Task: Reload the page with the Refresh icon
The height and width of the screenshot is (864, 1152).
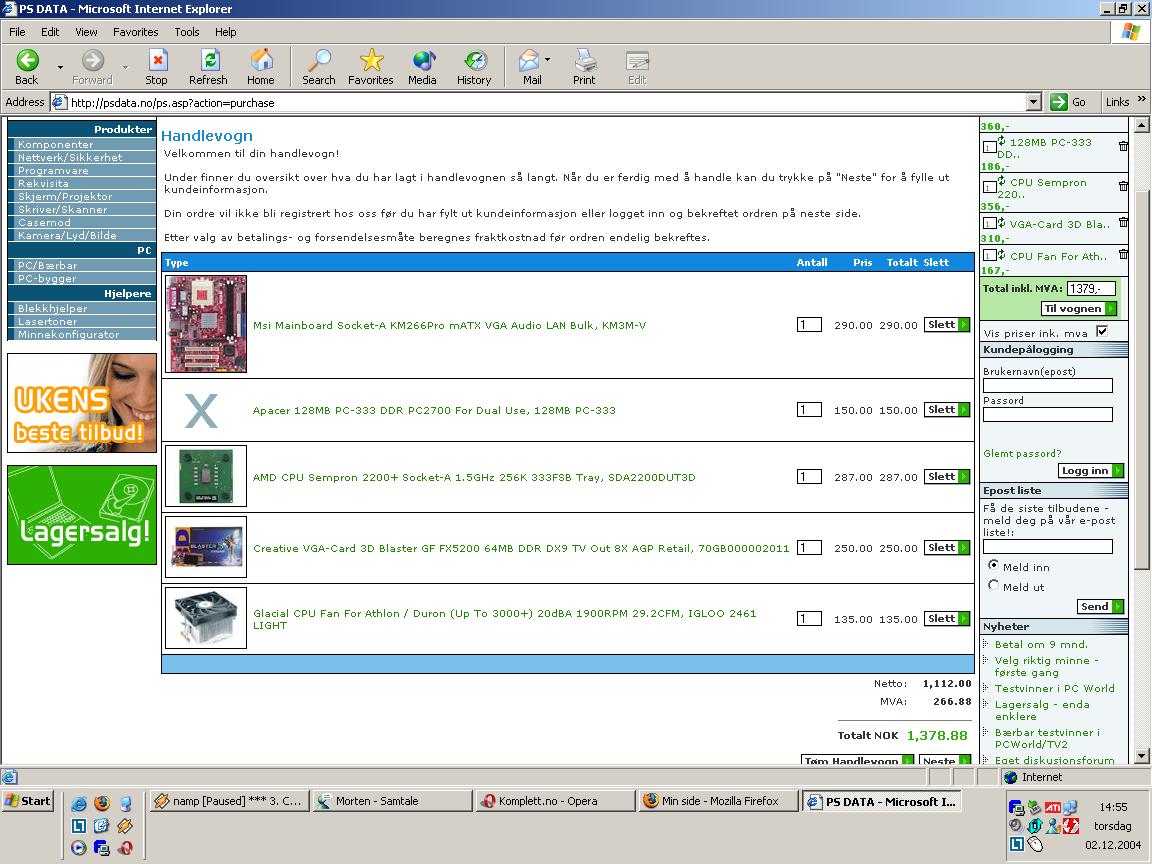Action: (x=208, y=68)
